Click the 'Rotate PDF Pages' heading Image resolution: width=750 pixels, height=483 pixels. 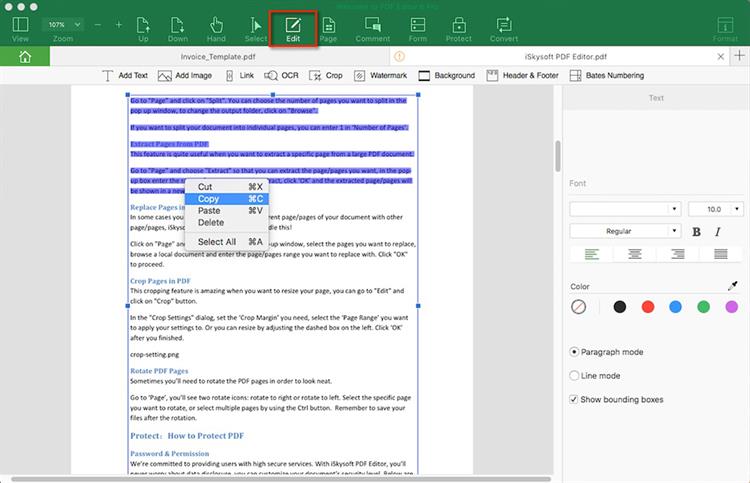159,371
